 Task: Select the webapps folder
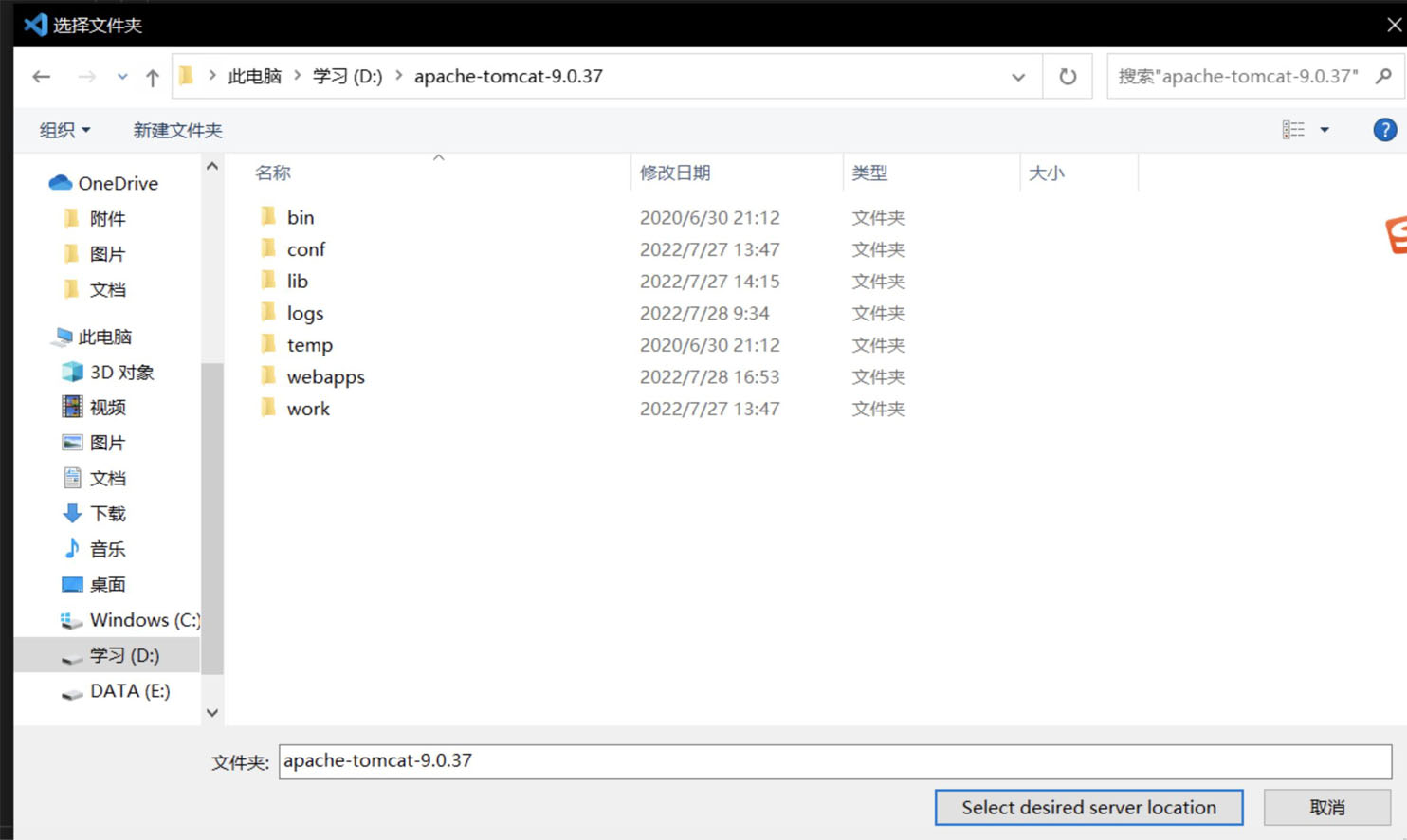tap(326, 376)
